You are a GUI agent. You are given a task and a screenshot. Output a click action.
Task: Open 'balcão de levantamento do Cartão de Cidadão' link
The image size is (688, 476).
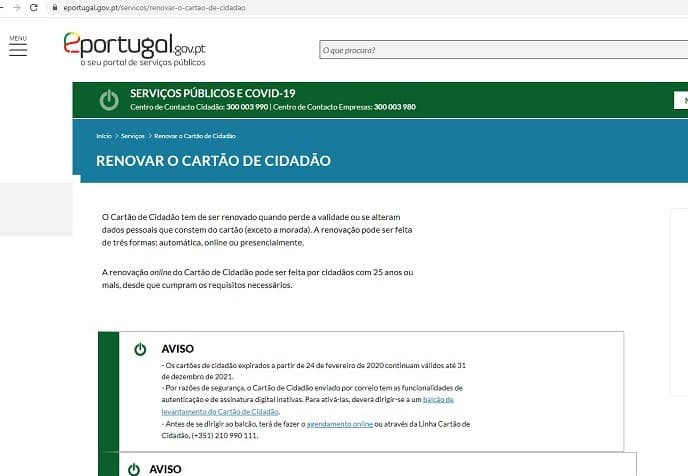308,405
